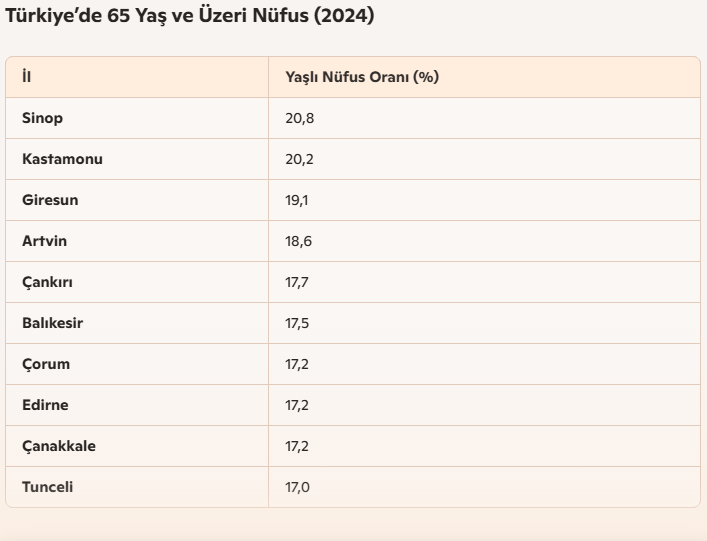Click the İl column header
Screen dimensions: 707x541
tap(26, 77)
